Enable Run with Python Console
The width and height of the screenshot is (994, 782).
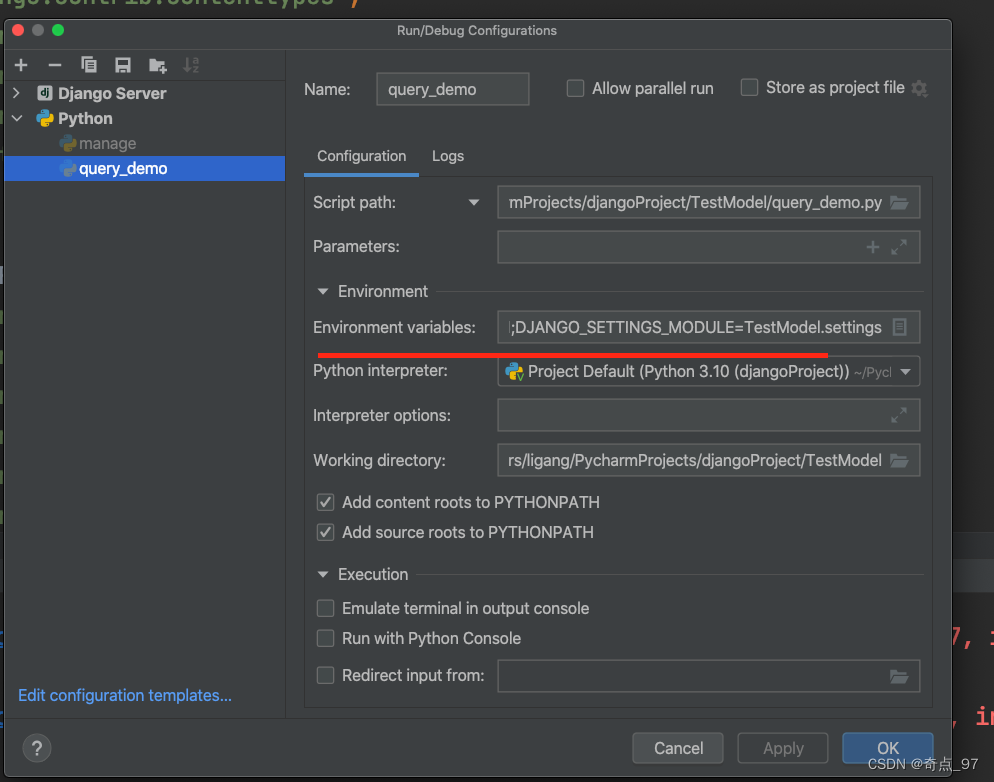[325, 638]
